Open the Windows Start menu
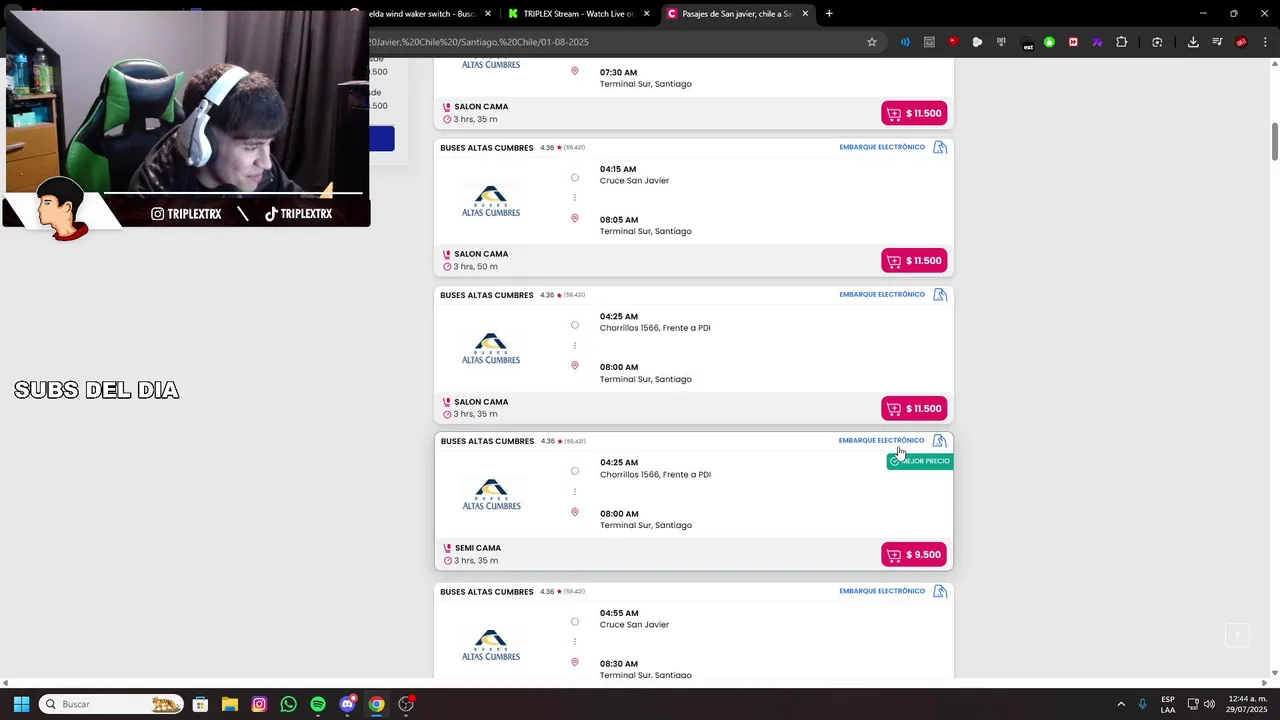 point(21,704)
